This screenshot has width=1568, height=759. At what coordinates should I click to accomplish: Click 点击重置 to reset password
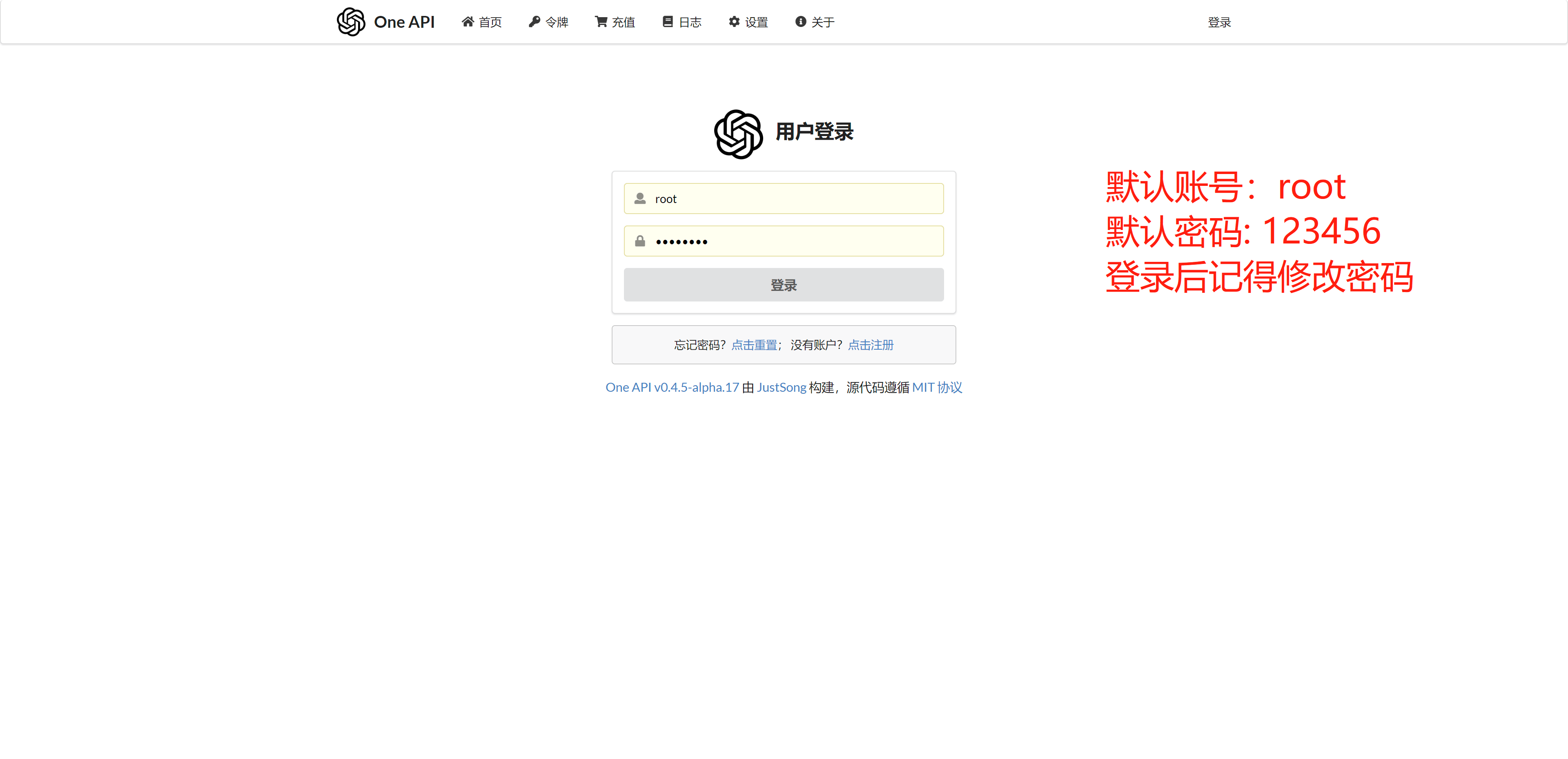pos(754,344)
